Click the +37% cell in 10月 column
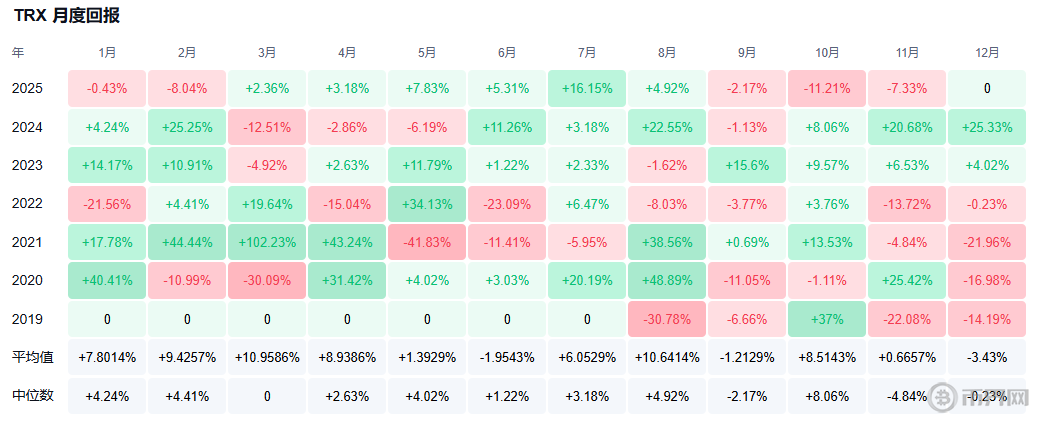This screenshot has width=1040, height=425. click(827, 319)
